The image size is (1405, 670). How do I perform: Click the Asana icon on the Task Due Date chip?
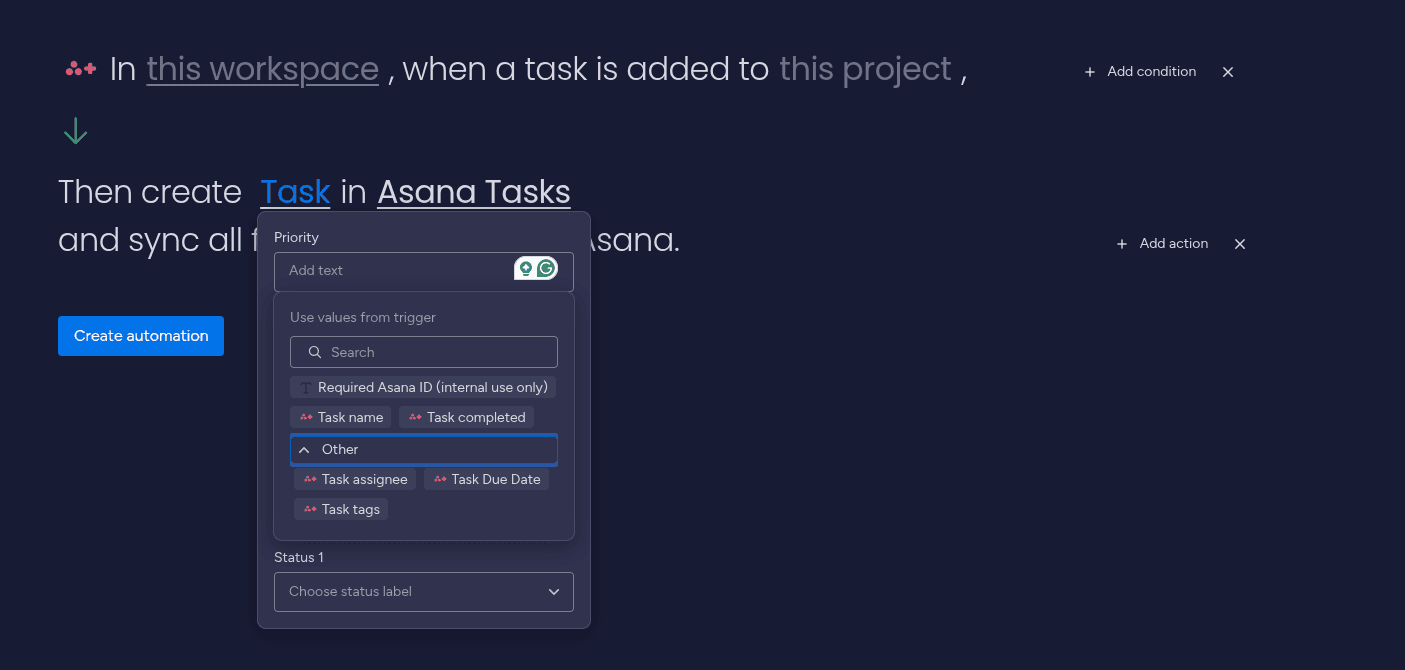tap(440, 479)
